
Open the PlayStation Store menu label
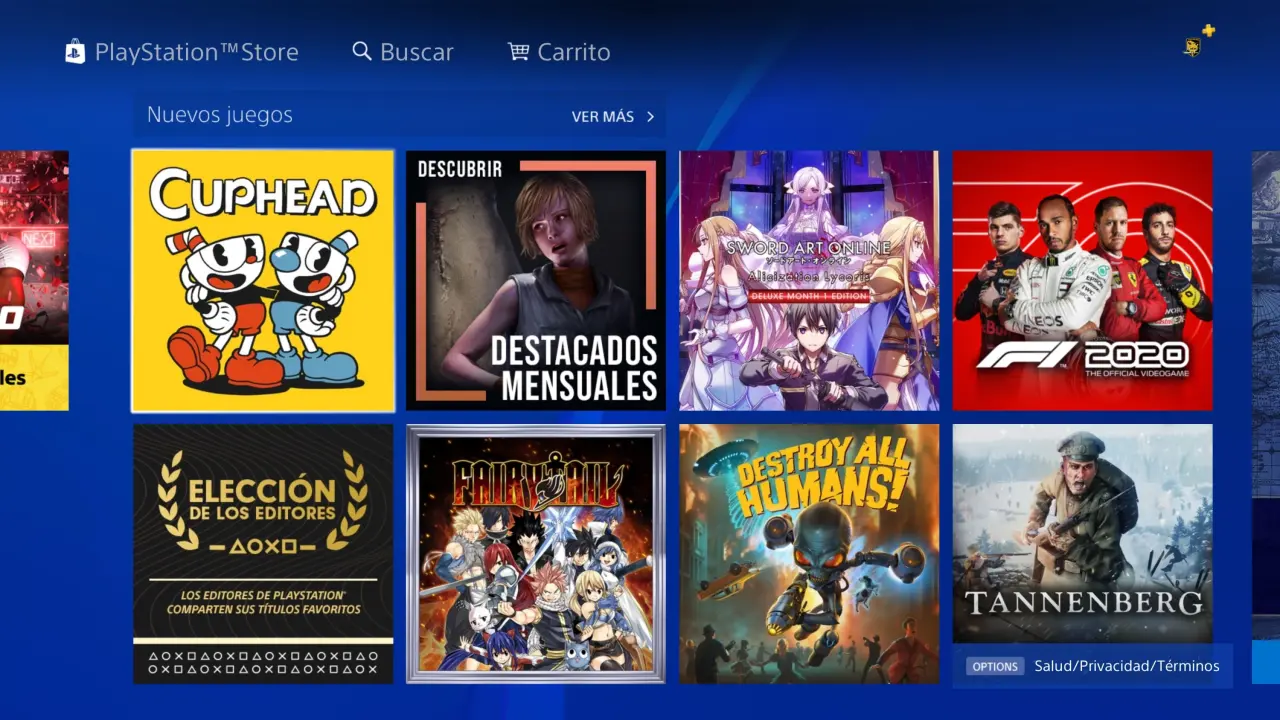(196, 52)
